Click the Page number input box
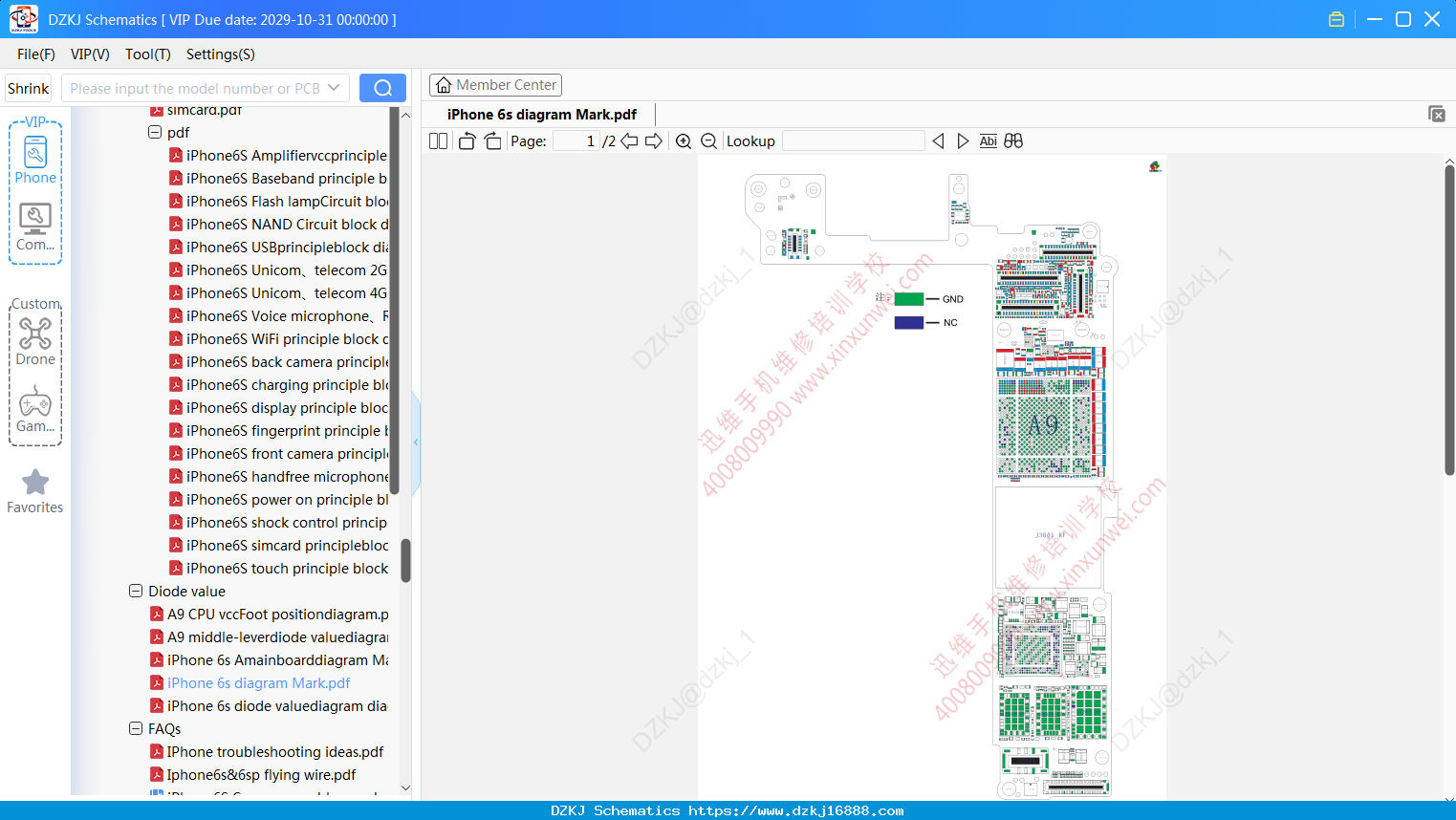The width and height of the screenshot is (1456, 820). (576, 141)
